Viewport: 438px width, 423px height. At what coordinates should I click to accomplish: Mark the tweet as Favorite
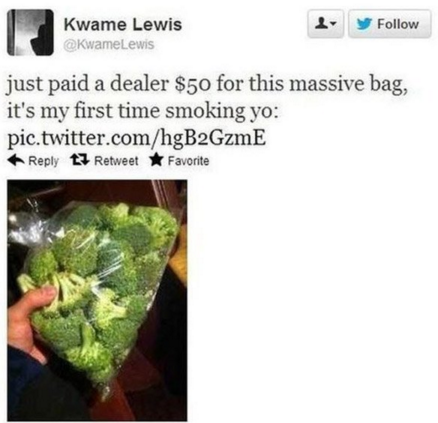pyautogui.click(x=179, y=161)
